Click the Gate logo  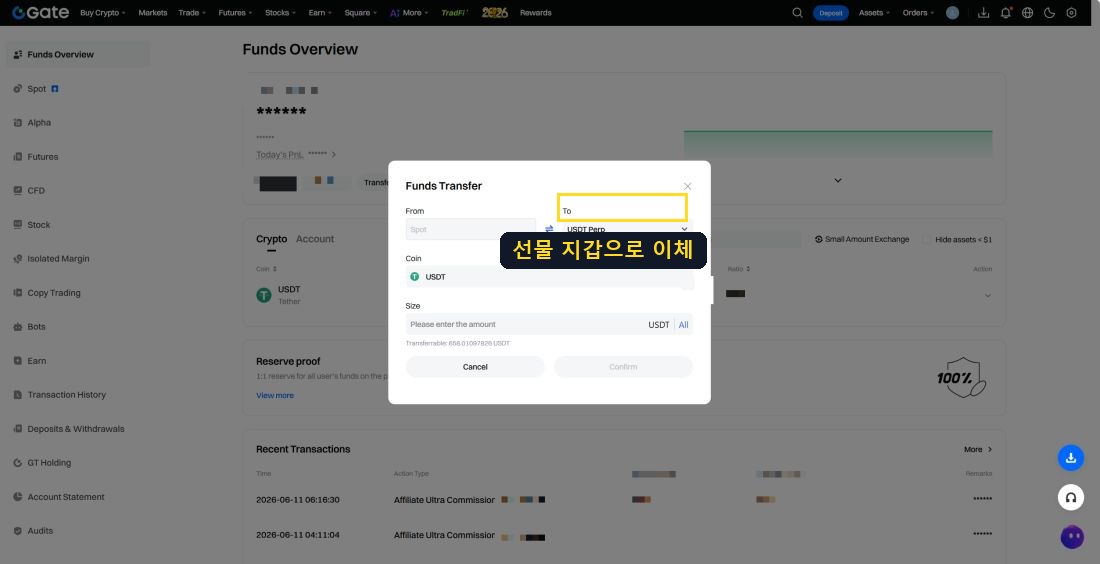point(40,13)
